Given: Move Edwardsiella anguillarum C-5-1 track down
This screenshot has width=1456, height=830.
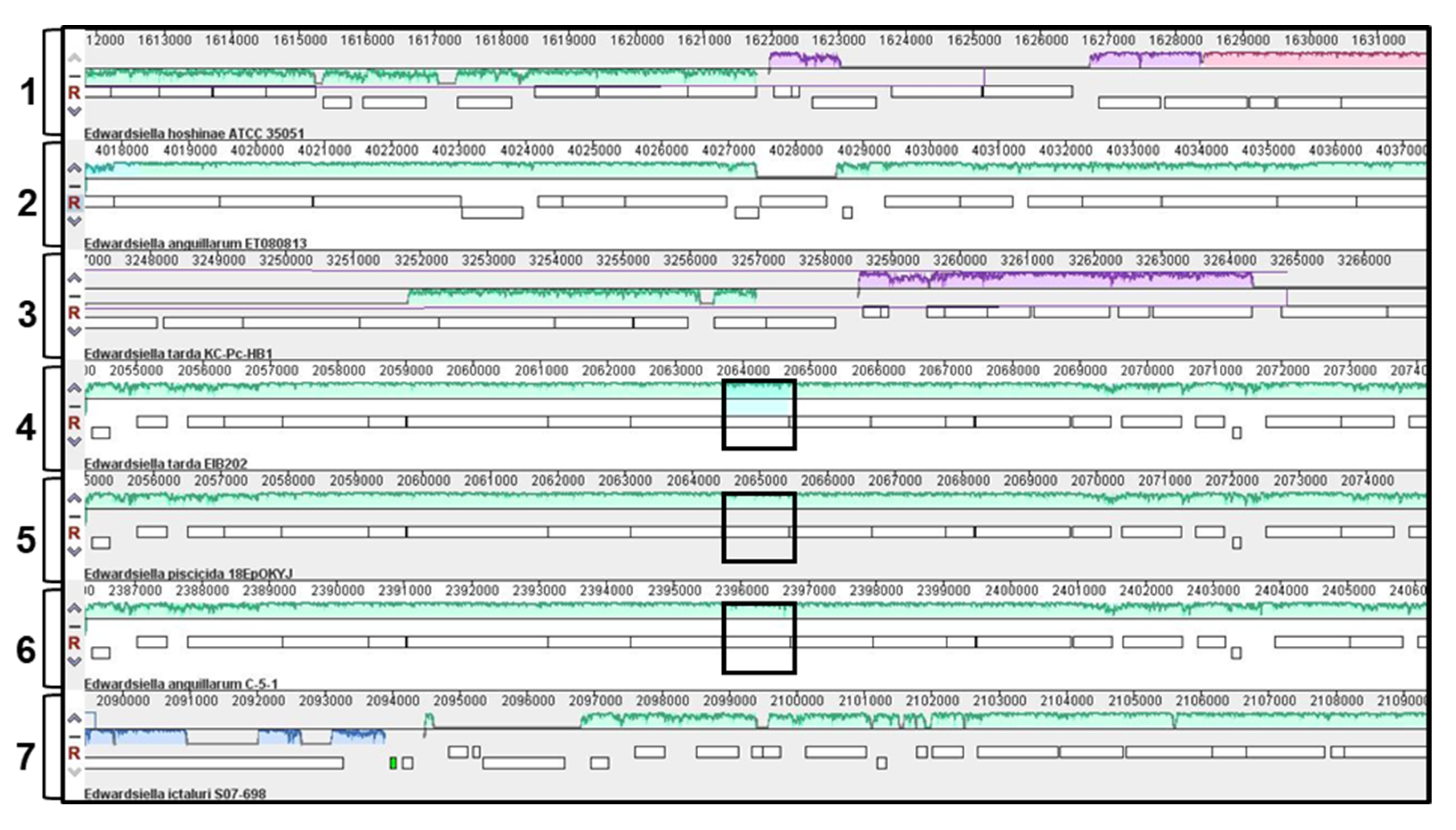Looking at the screenshot, I should (x=74, y=661).
